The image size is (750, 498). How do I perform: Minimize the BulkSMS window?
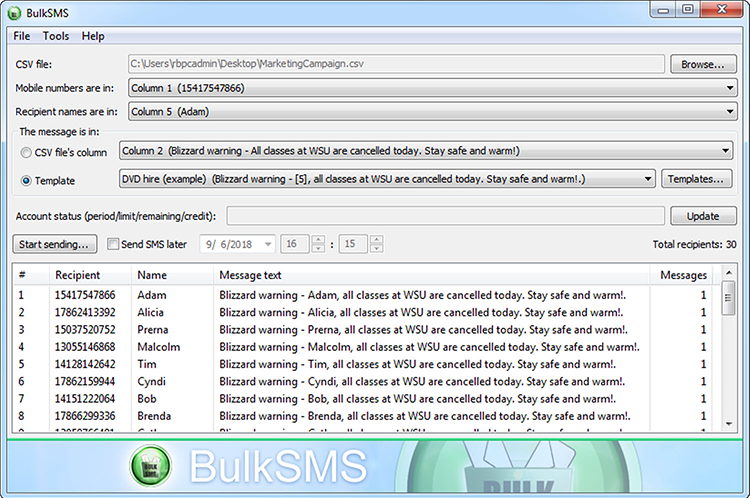pos(663,10)
